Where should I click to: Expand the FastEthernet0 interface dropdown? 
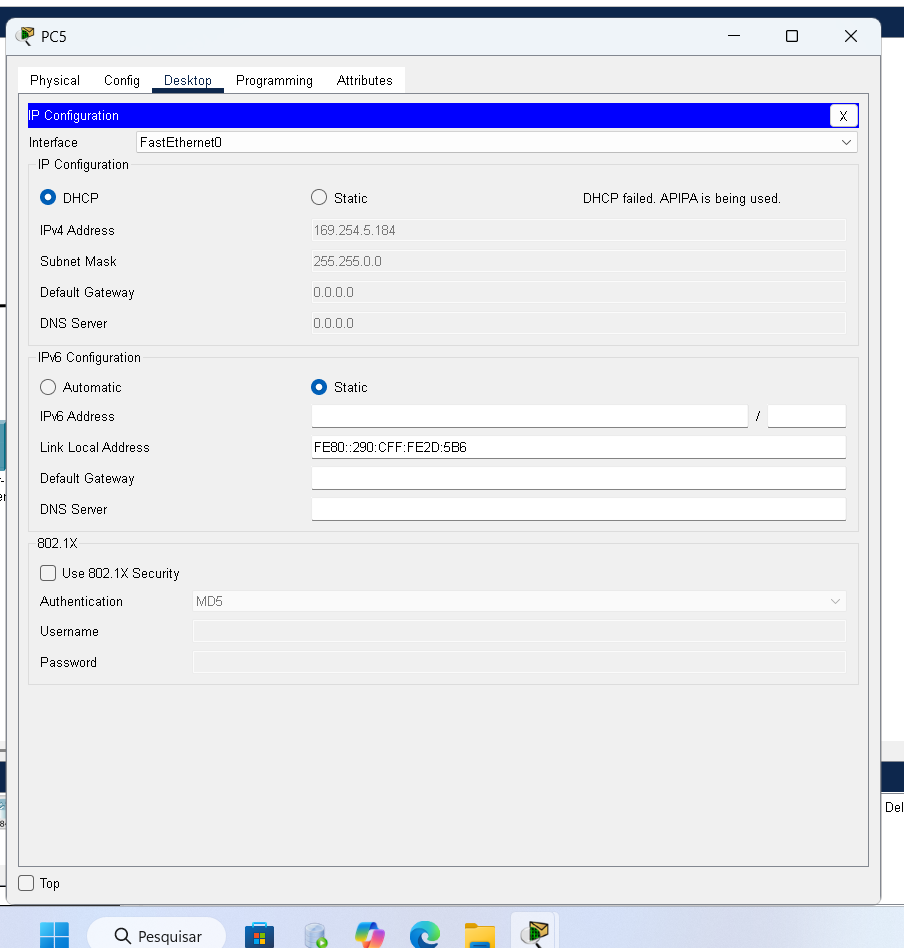tap(496, 143)
